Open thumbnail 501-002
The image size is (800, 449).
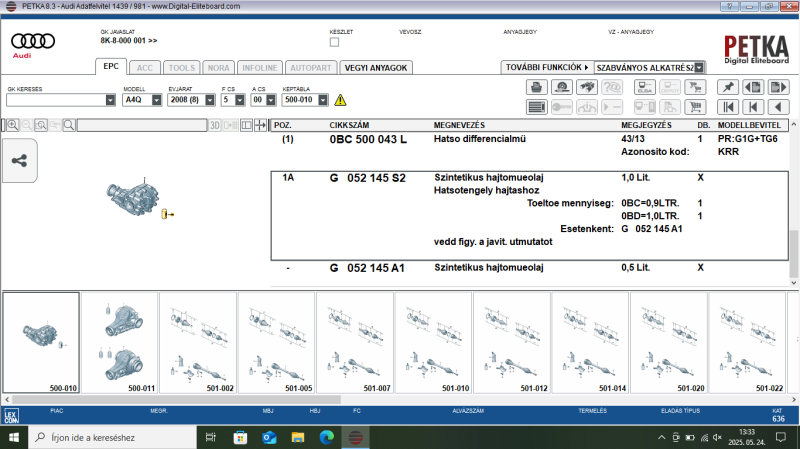click(x=198, y=342)
